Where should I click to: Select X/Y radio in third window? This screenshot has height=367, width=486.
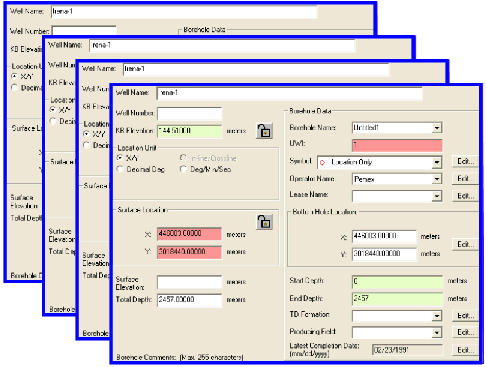(86, 134)
